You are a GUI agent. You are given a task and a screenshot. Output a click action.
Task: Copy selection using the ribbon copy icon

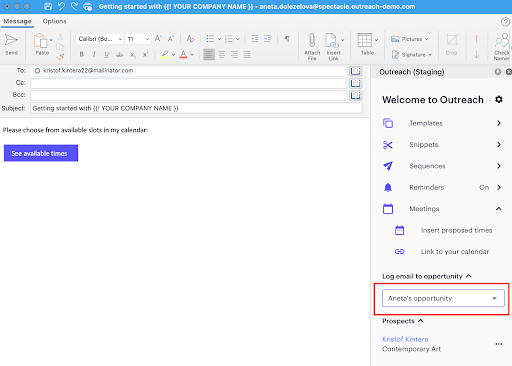60,47
